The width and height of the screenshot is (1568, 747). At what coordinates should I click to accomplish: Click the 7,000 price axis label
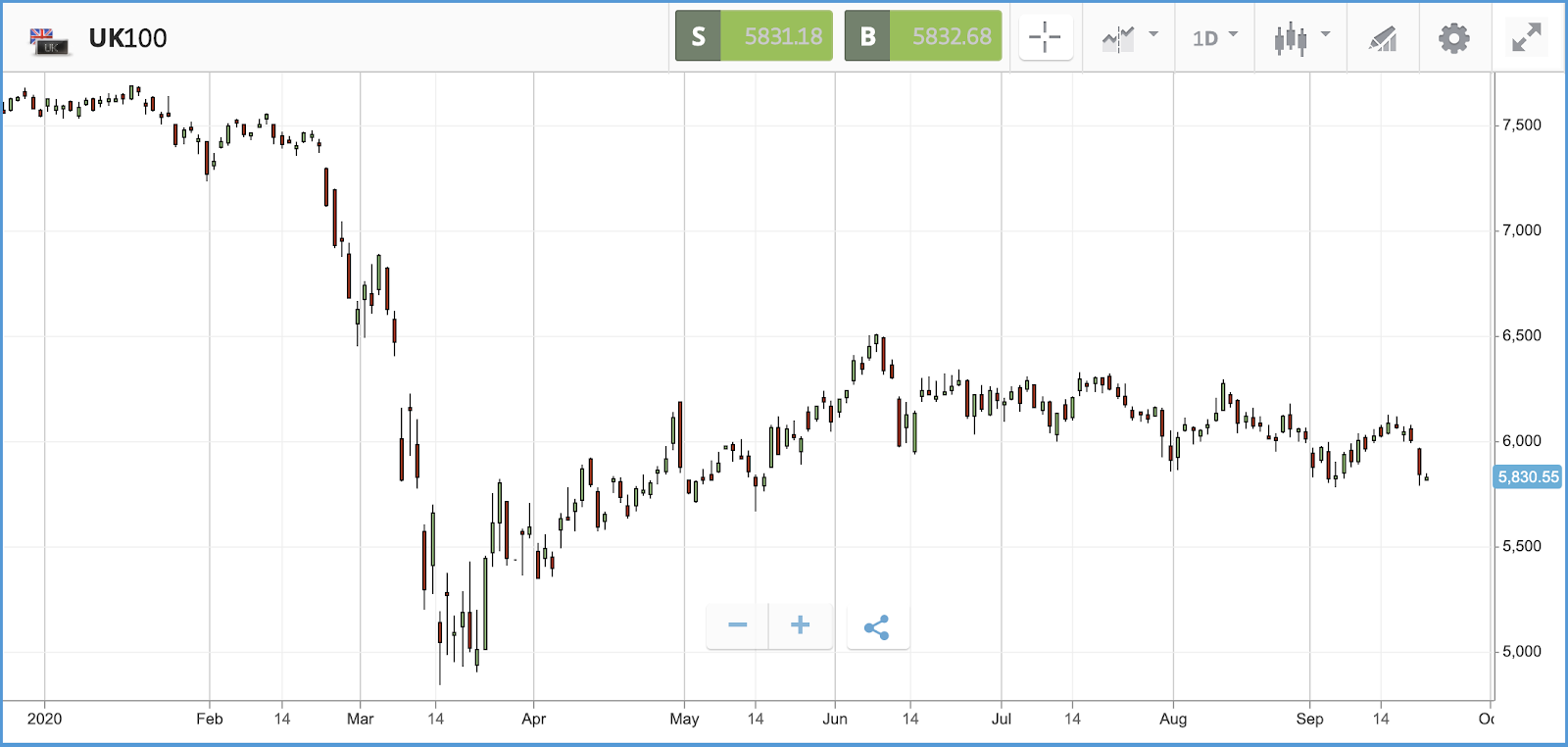1522,230
